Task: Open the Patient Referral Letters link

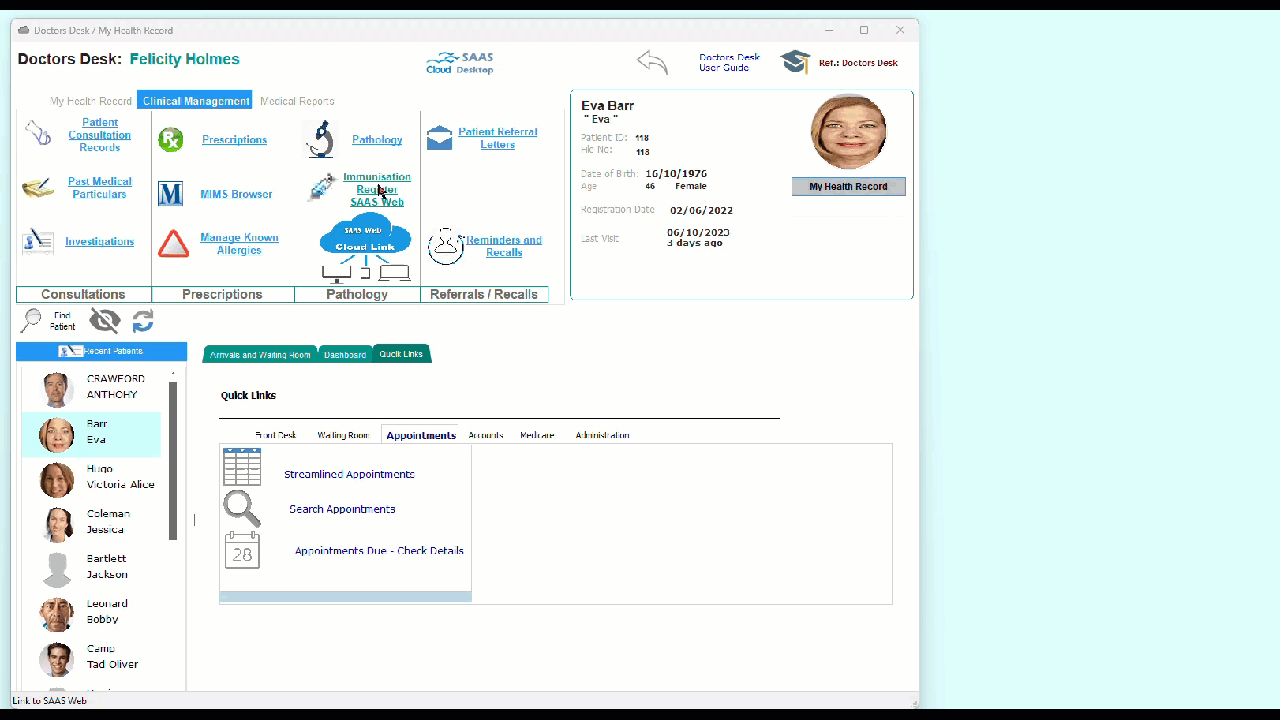Action: pyautogui.click(x=497, y=138)
